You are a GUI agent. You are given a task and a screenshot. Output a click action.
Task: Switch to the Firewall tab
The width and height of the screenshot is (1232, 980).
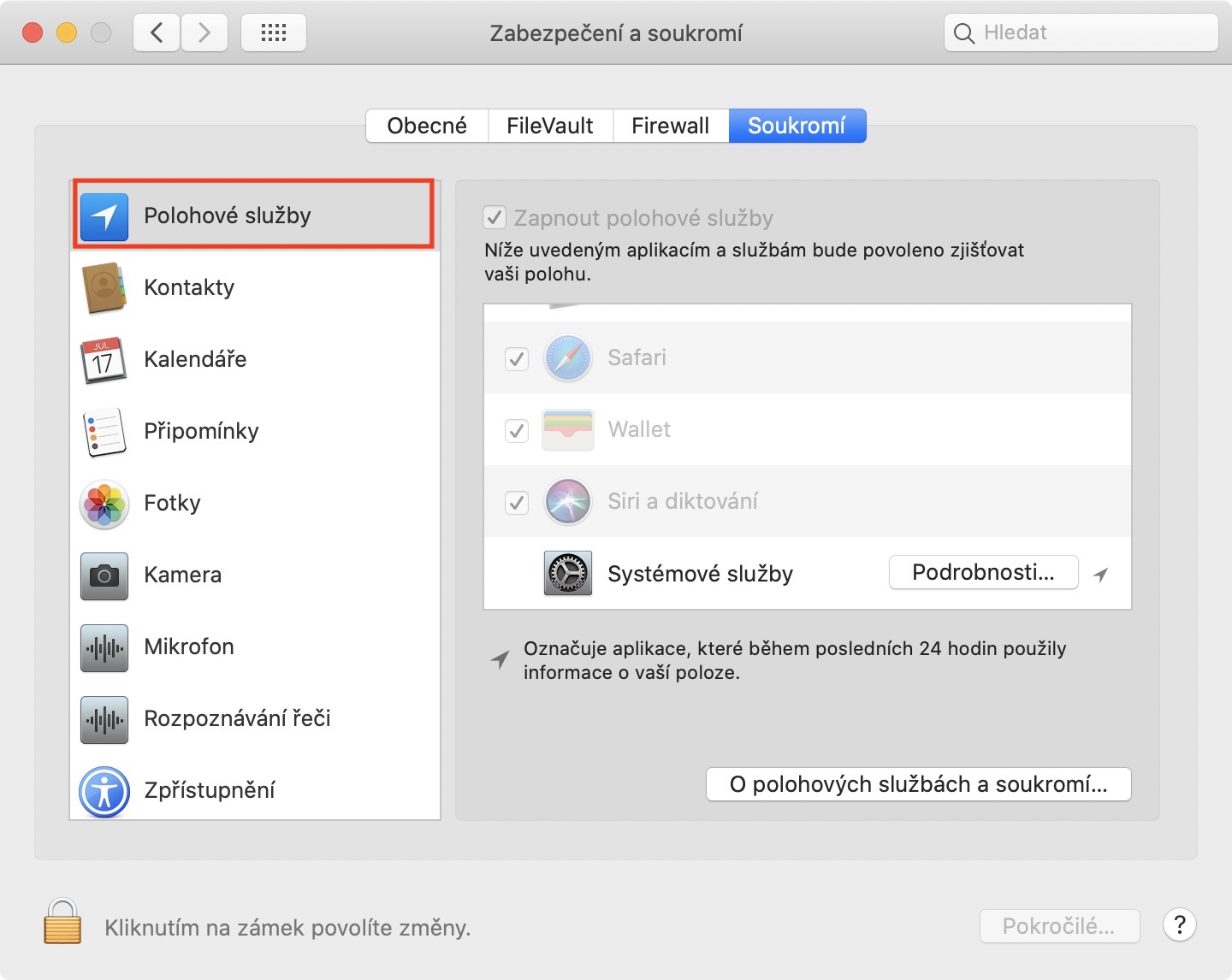click(x=671, y=126)
